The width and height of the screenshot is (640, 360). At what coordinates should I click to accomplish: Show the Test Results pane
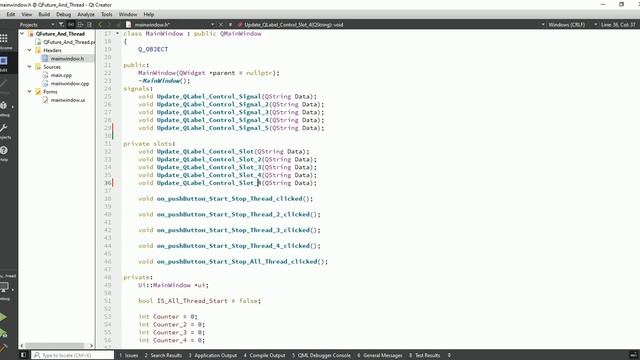[x=424, y=355]
